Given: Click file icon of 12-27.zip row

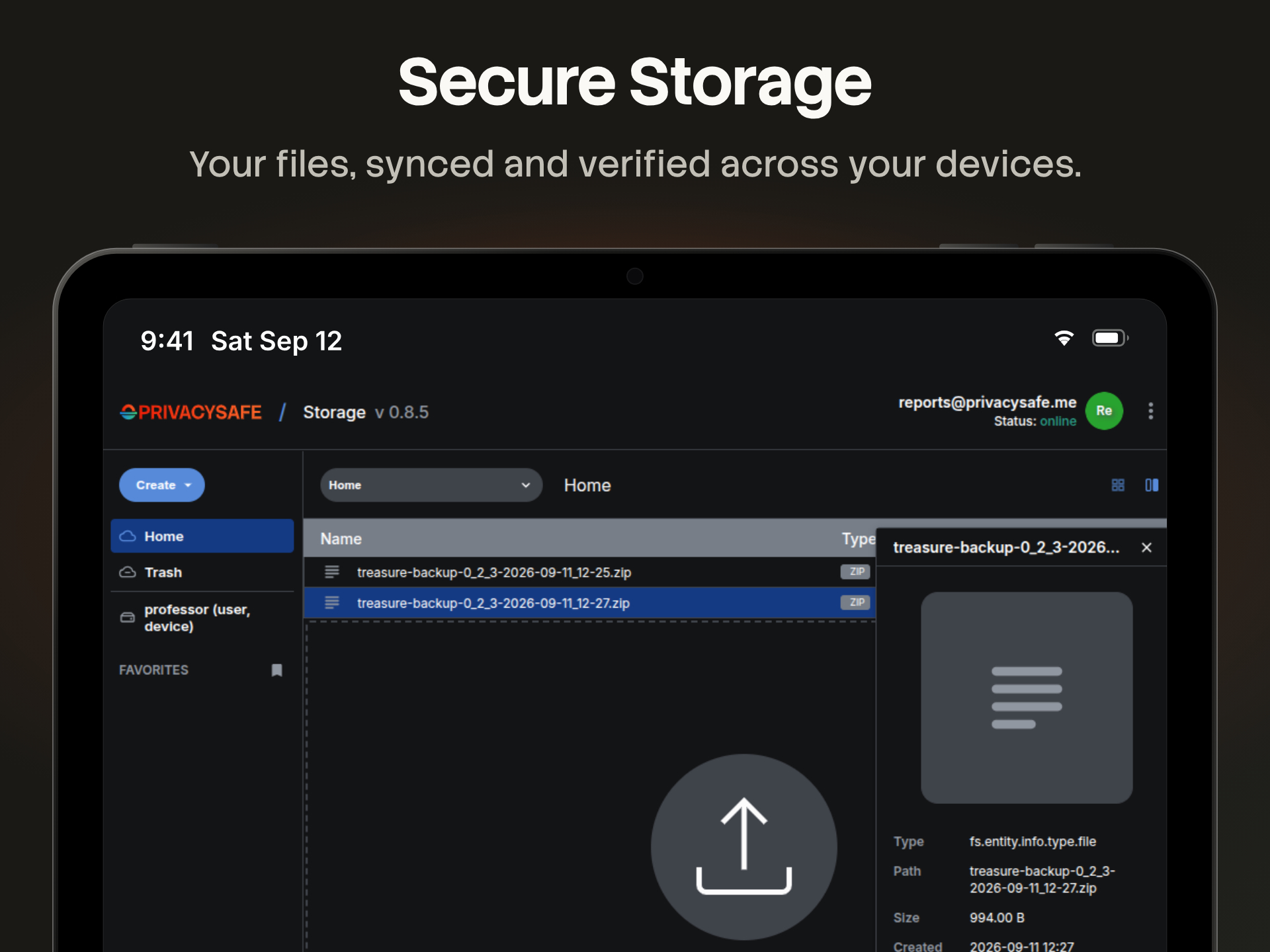Looking at the screenshot, I should click(x=332, y=602).
